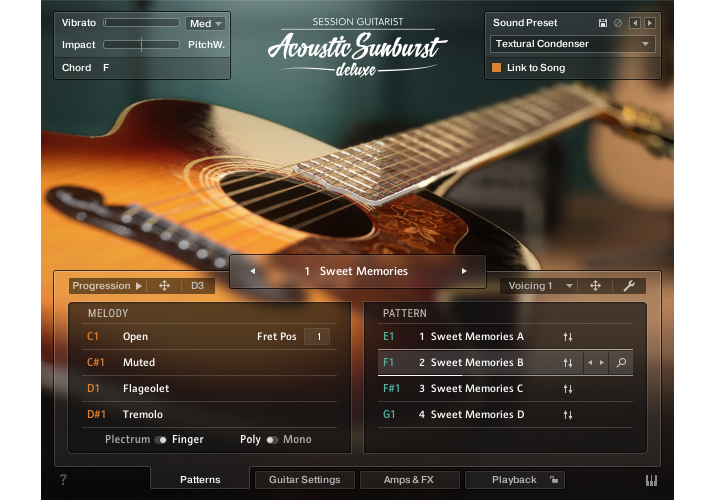Open pattern browser magnifier for Sweet Memories B

[621, 363]
